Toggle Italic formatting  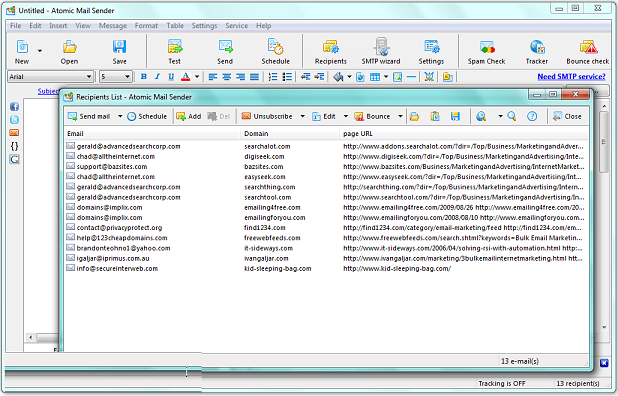click(x=157, y=76)
